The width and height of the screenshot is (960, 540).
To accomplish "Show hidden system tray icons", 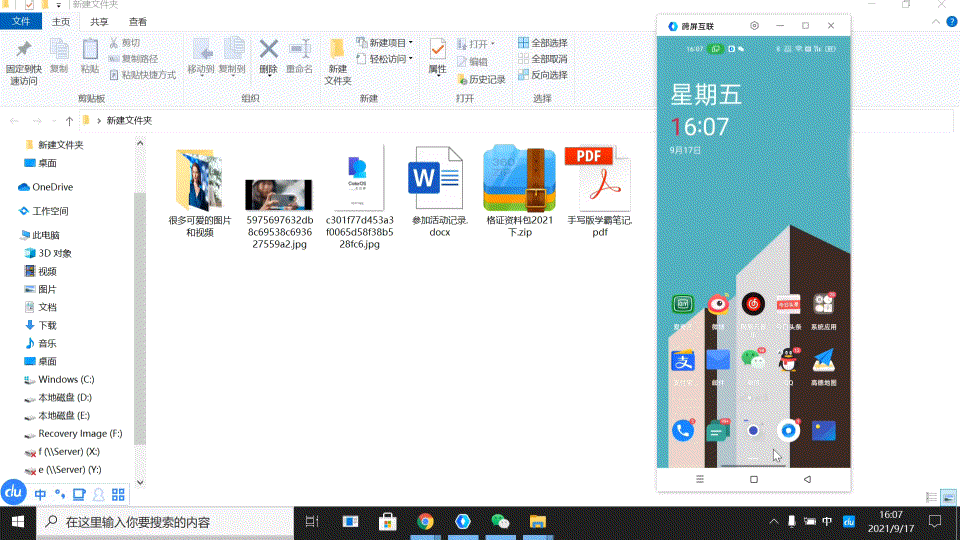I will pos(774,522).
